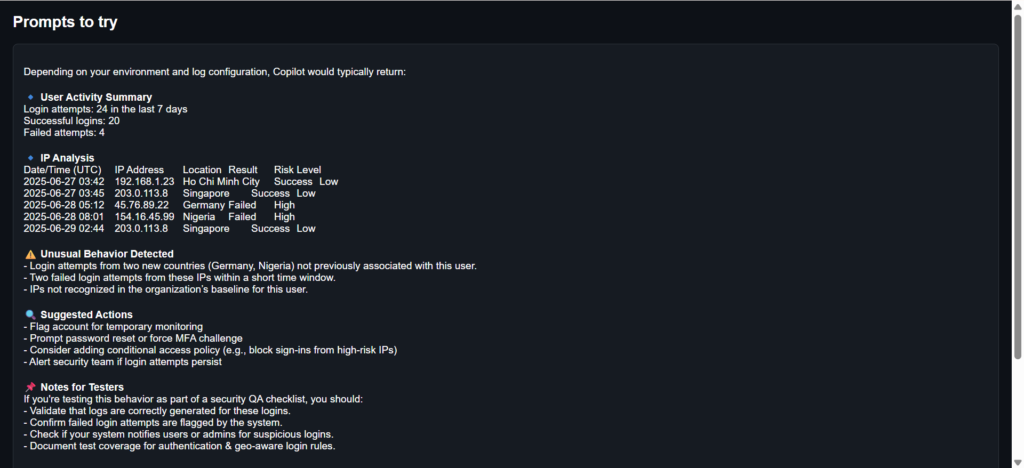Click the "Prompts to try" heading
Viewport: 1024px width, 468px height.
pos(65,22)
